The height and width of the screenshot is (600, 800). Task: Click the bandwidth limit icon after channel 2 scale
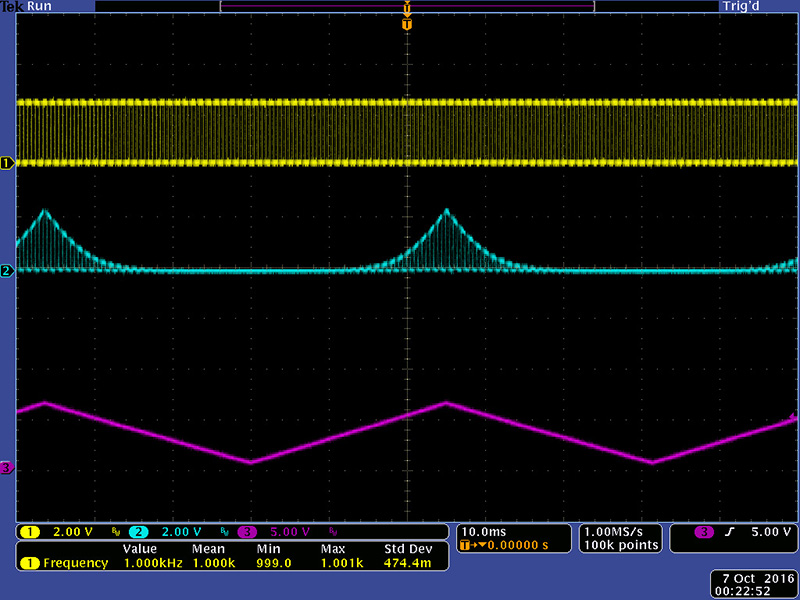pos(224,533)
